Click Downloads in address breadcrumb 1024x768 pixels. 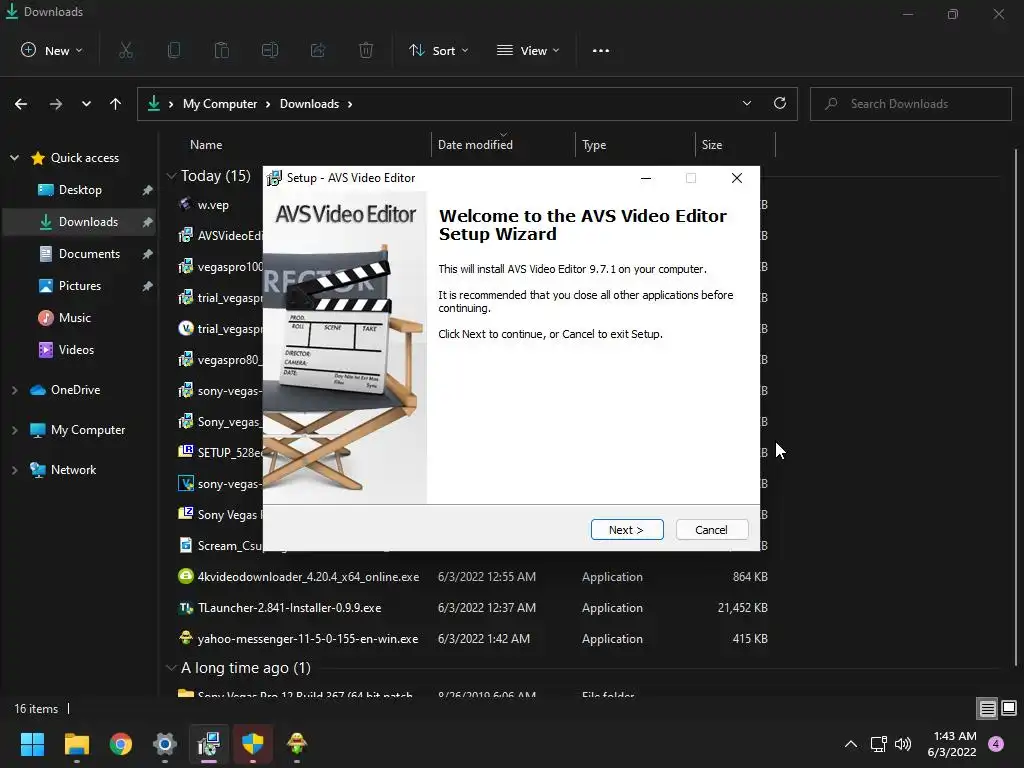[x=310, y=104]
